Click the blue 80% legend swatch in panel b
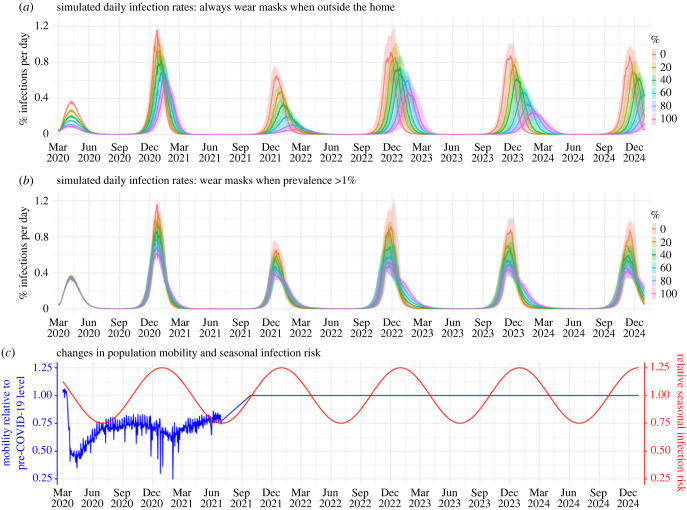 [654, 280]
